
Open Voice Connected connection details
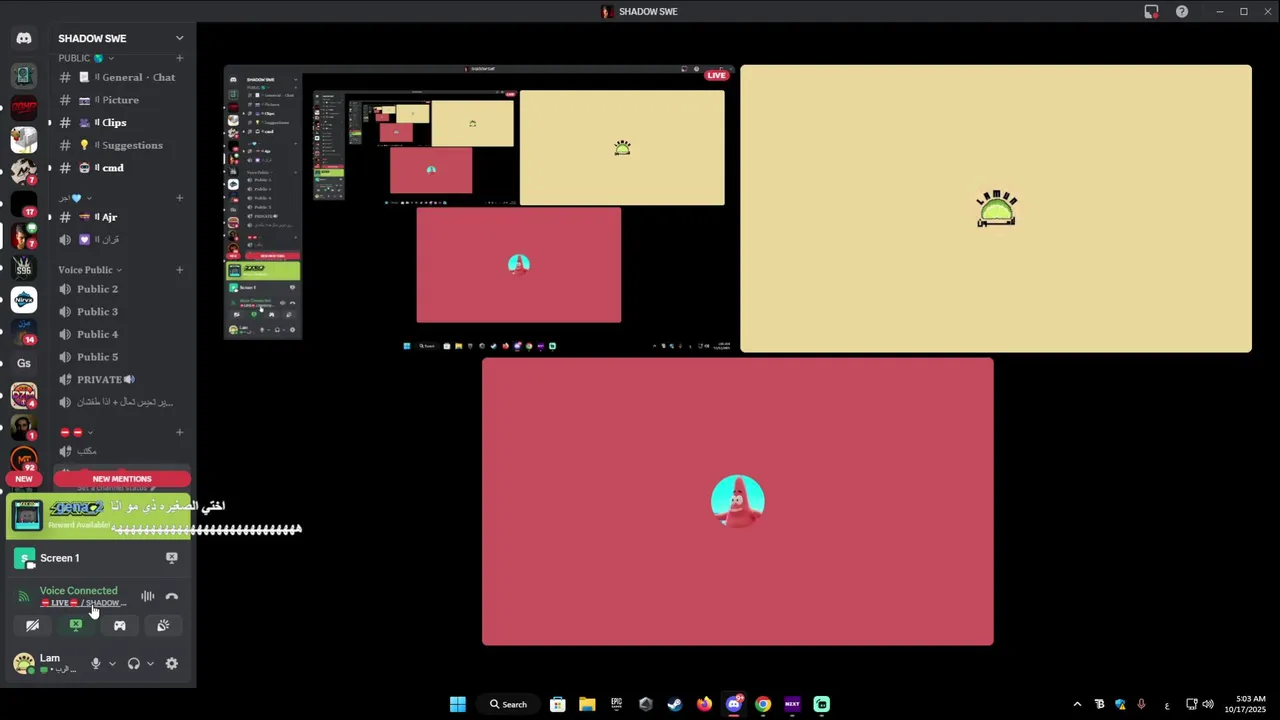(78, 591)
